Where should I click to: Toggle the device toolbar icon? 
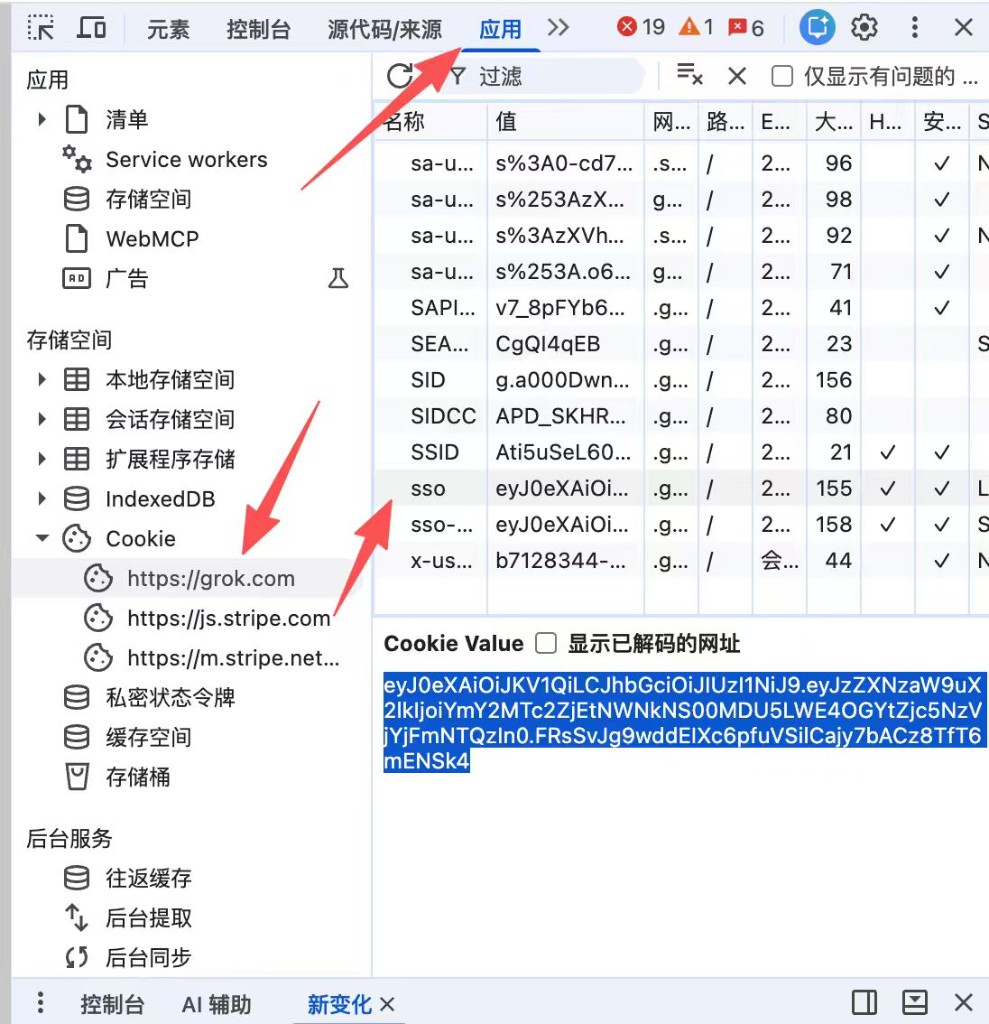tap(91, 28)
